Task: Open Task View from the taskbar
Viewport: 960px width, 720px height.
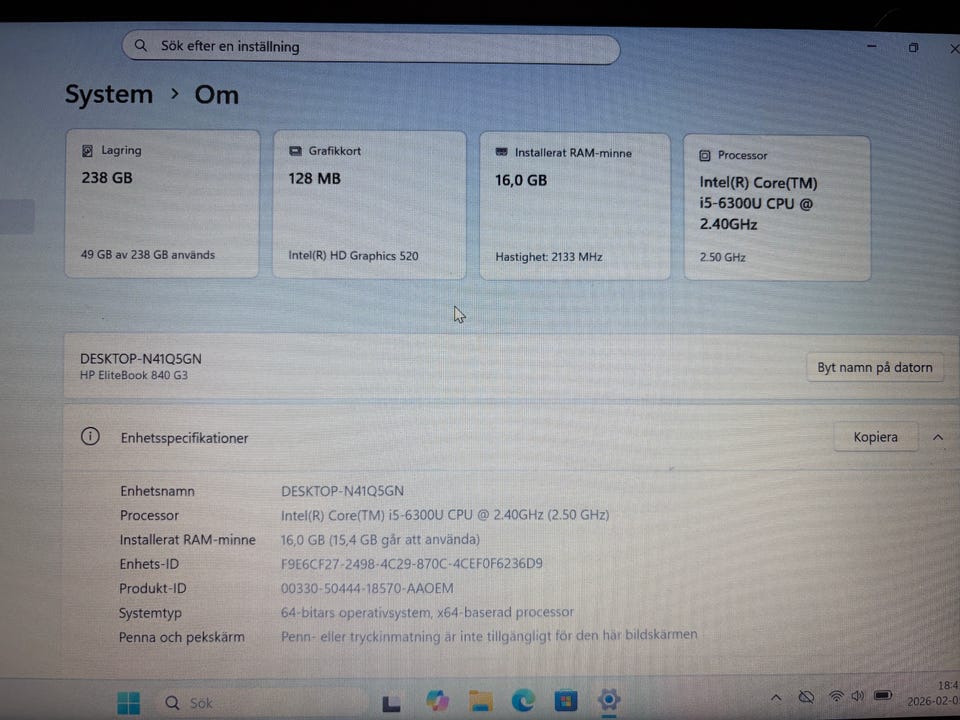Action: 392,703
